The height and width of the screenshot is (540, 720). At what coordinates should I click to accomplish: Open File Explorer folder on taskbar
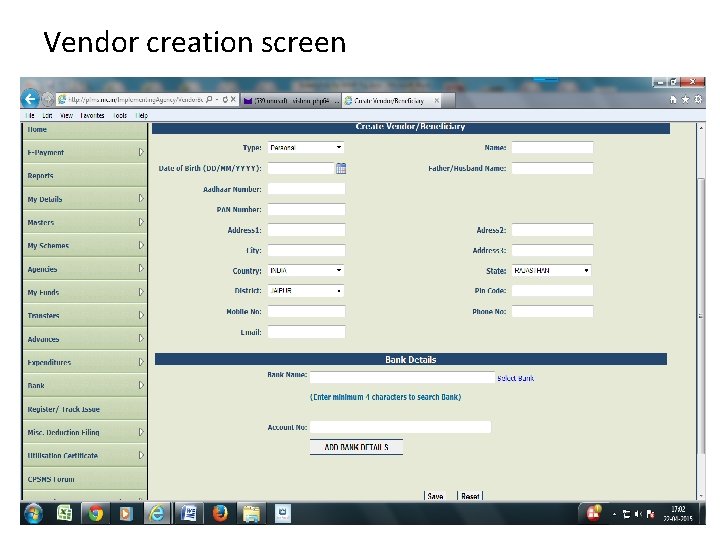click(x=252, y=513)
